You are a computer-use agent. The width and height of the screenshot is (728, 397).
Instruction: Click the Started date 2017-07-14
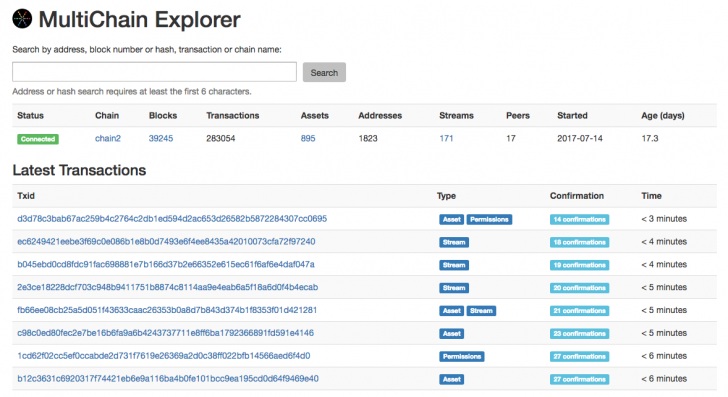(580, 138)
